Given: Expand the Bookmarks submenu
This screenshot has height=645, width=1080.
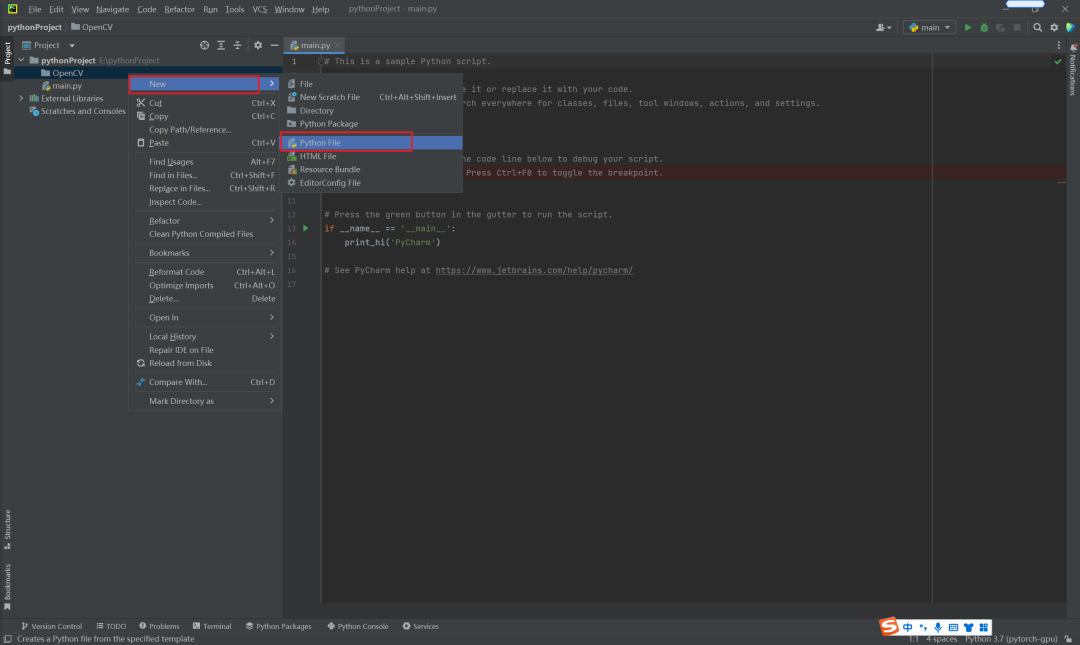Looking at the screenshot, I should coord(205,253).
